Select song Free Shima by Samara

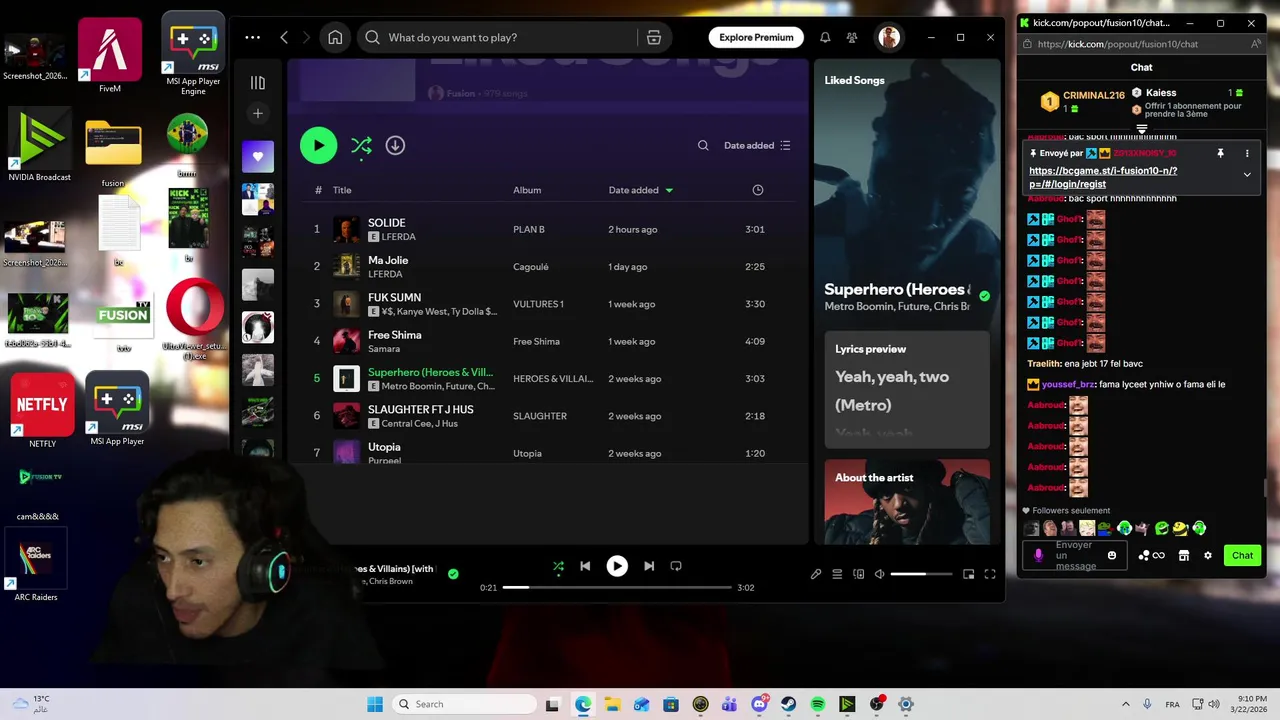tap(548, 342)
